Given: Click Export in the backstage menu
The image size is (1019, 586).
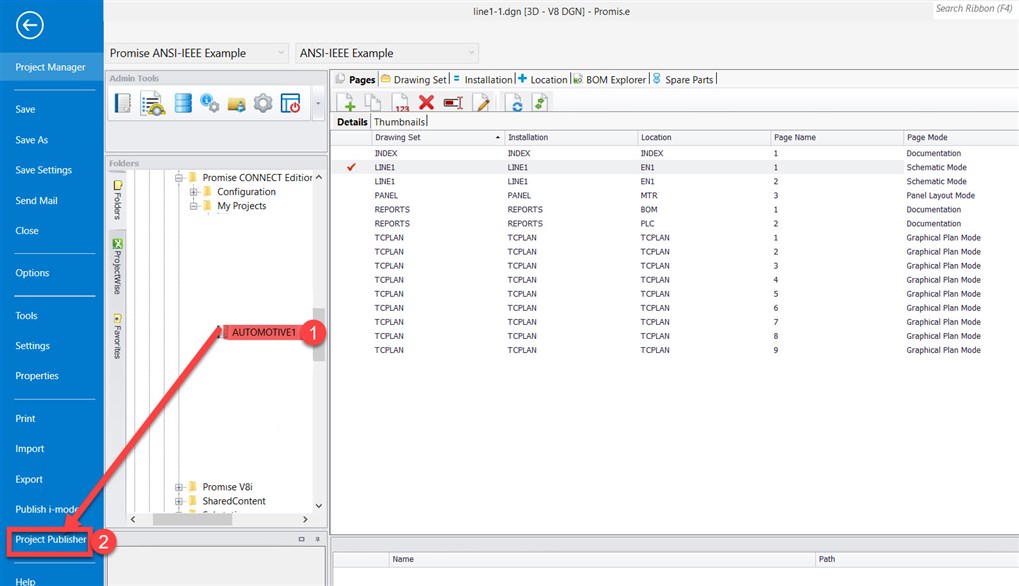Looking at the screenshot, I should pos(29,479).
